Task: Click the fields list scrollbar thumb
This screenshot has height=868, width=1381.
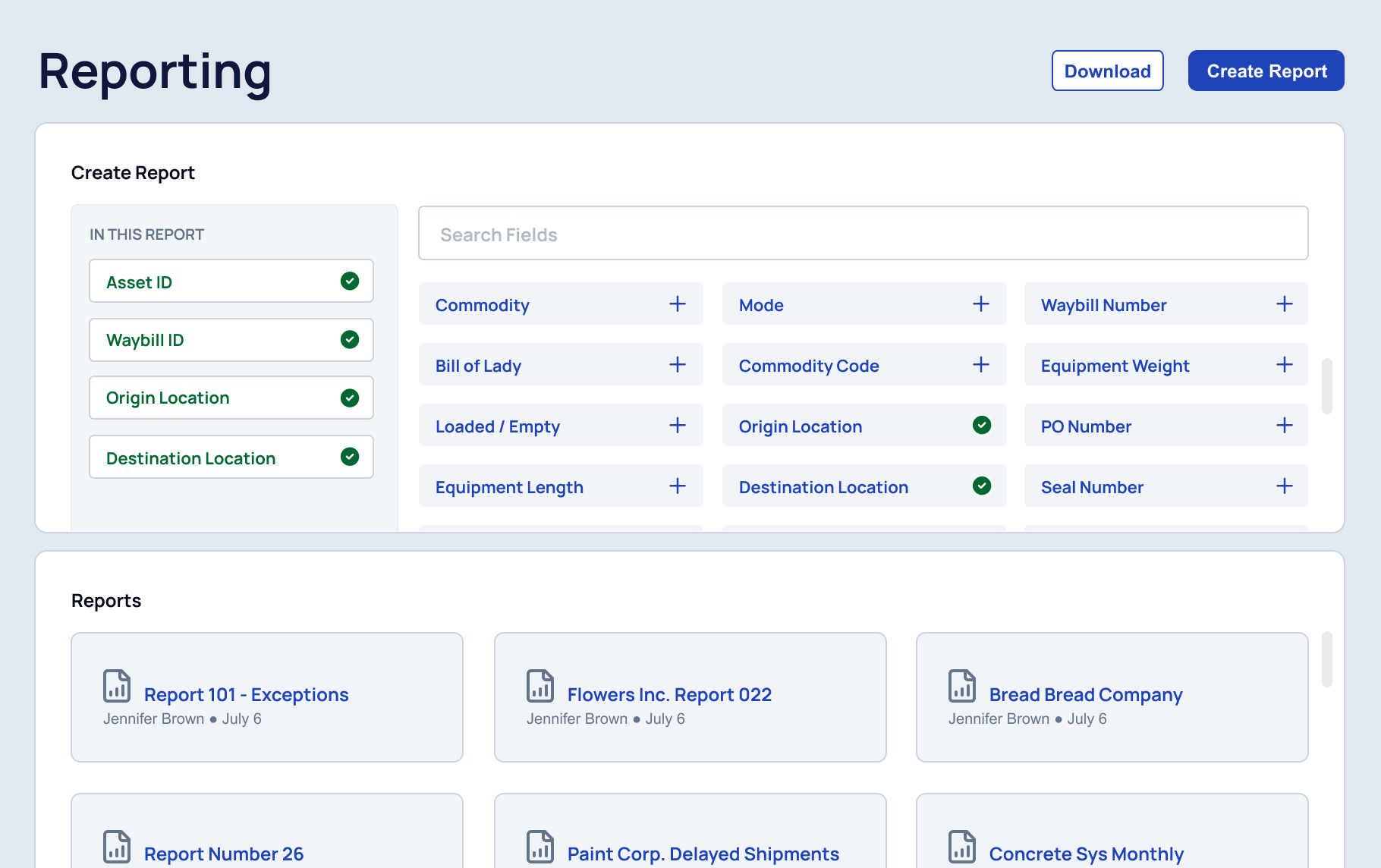Action: [x=1327, y=386]
